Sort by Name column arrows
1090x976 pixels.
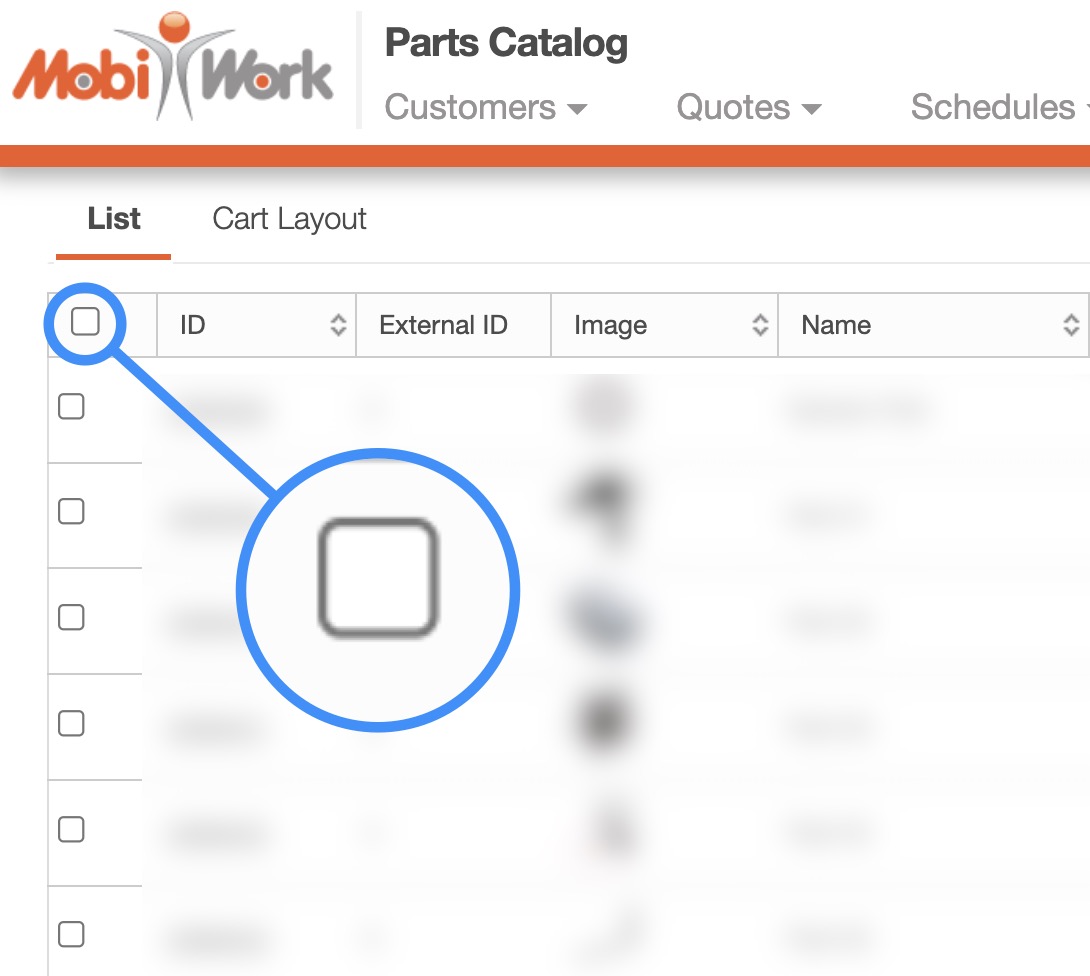(x=1071, y=325)
